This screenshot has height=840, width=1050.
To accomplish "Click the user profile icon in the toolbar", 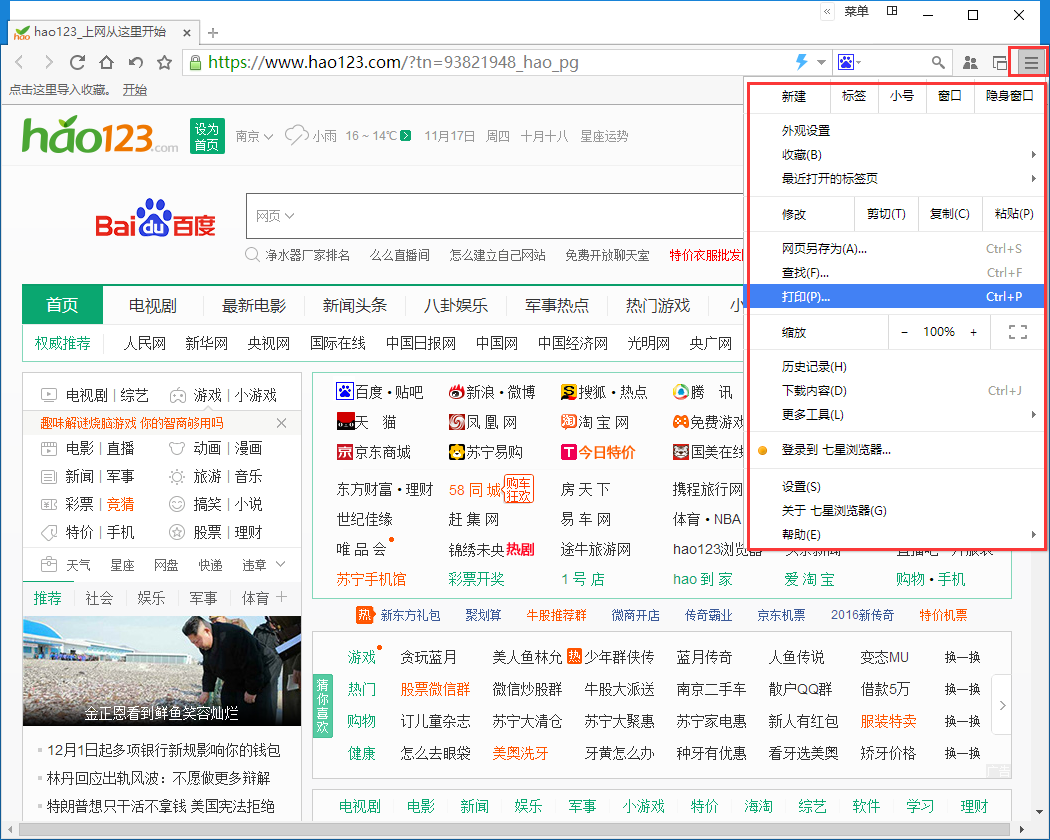I will click(x=969, y=61).
